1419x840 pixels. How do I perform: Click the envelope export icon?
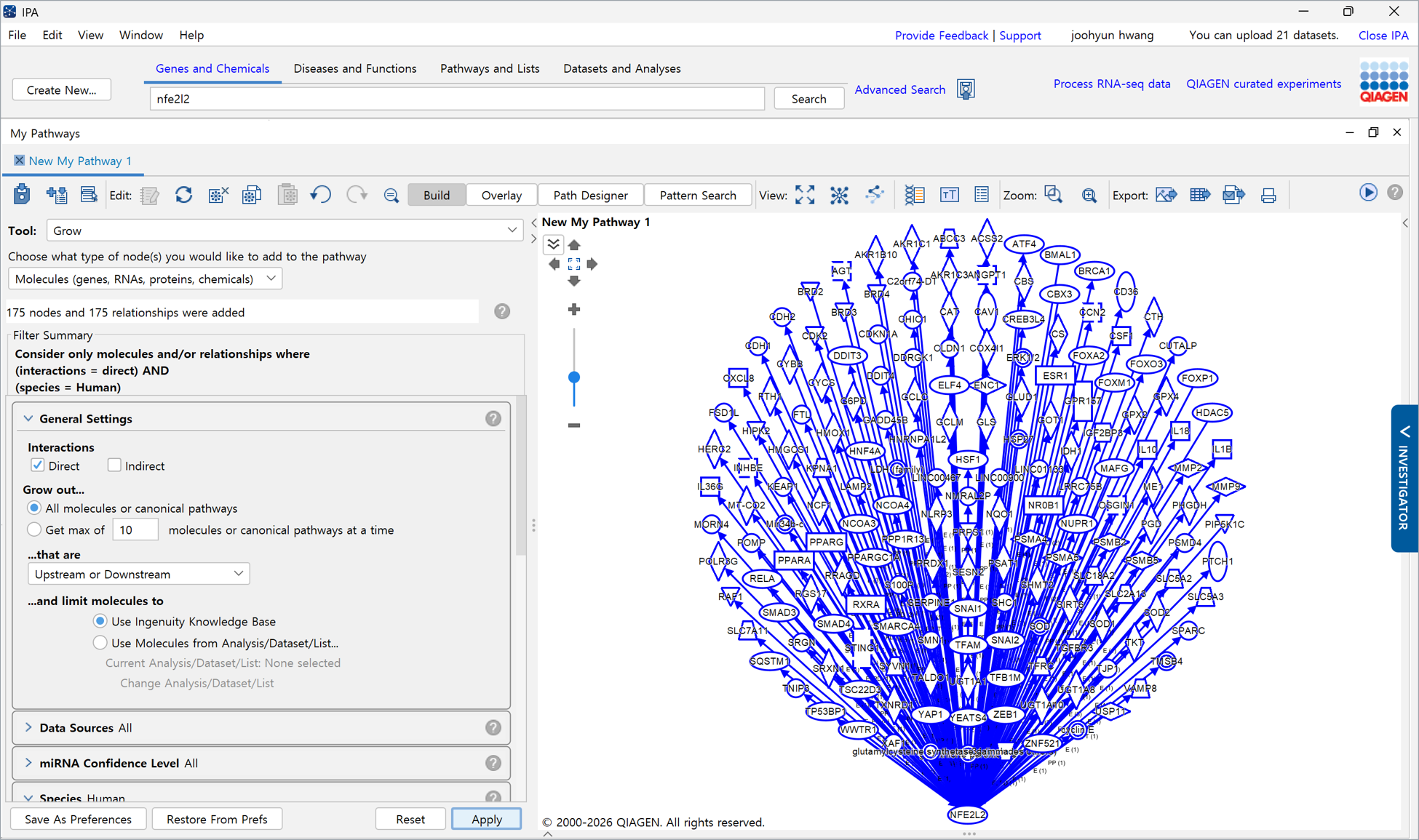(x=1234, y=195)
